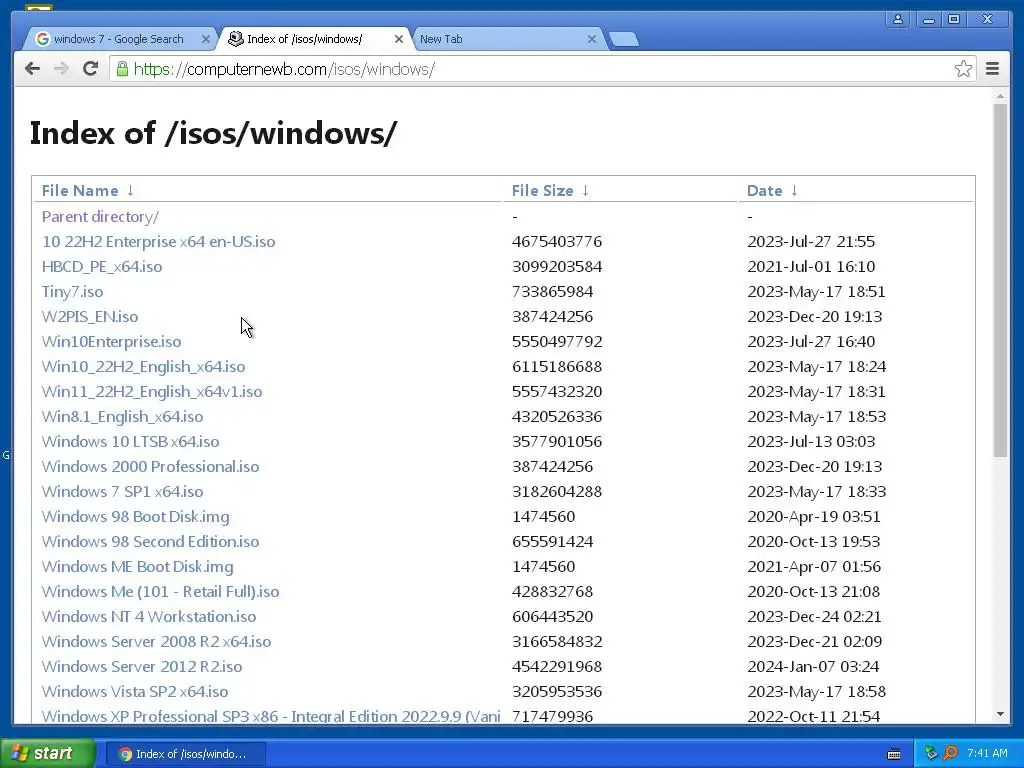The height and width of the screenshot is (768, 1024).
Task: Click the File Name descending arrow
Action: (x=130, y=190)
